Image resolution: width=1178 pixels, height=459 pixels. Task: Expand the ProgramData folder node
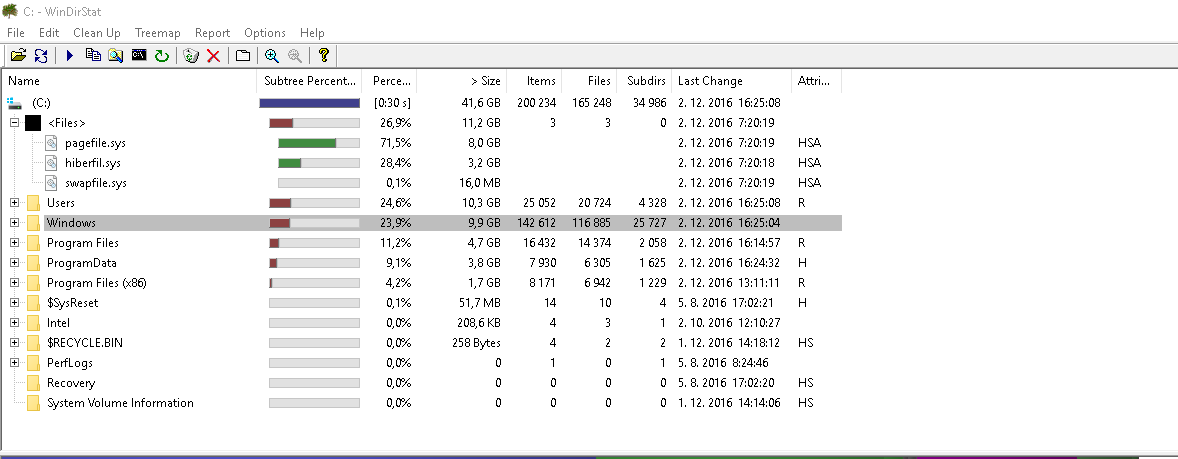14,263
